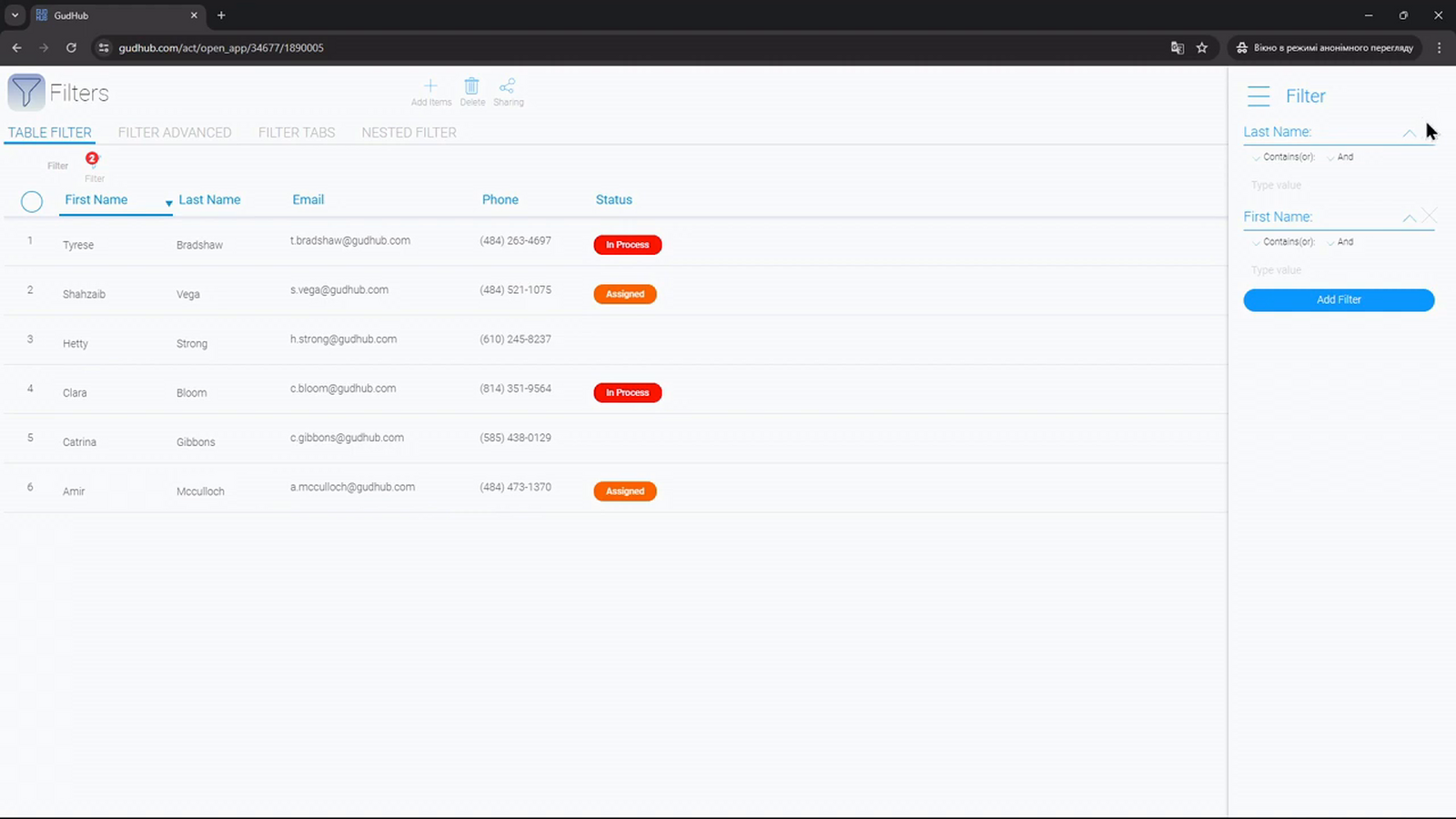This screenshot has height=819, width=1456.
Task: Sort by the First Name column header
Action: 96,199
